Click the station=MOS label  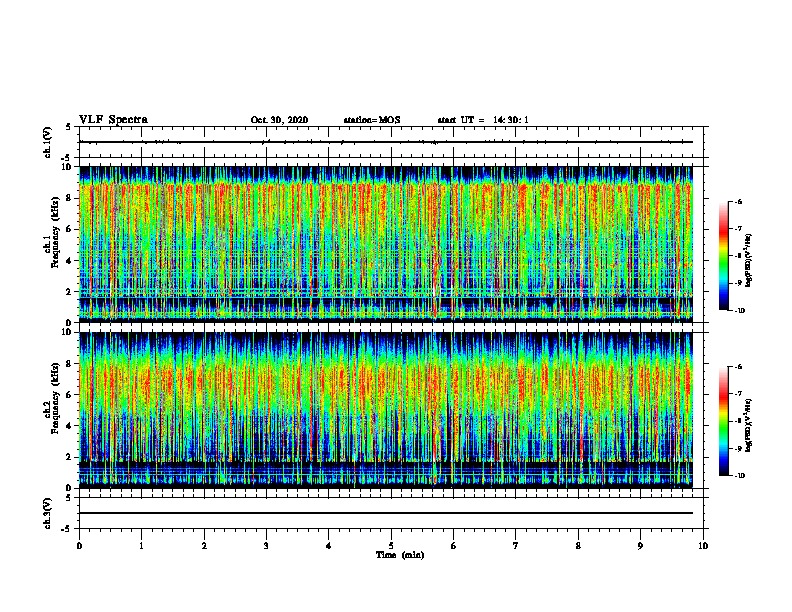coord(372,120)
